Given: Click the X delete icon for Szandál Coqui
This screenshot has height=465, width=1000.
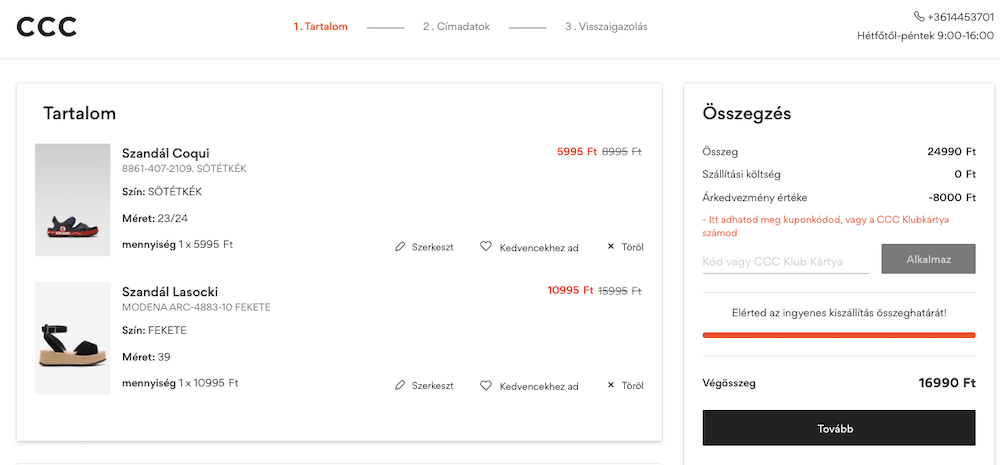Looking at the screenshot, I should [611, 246].
